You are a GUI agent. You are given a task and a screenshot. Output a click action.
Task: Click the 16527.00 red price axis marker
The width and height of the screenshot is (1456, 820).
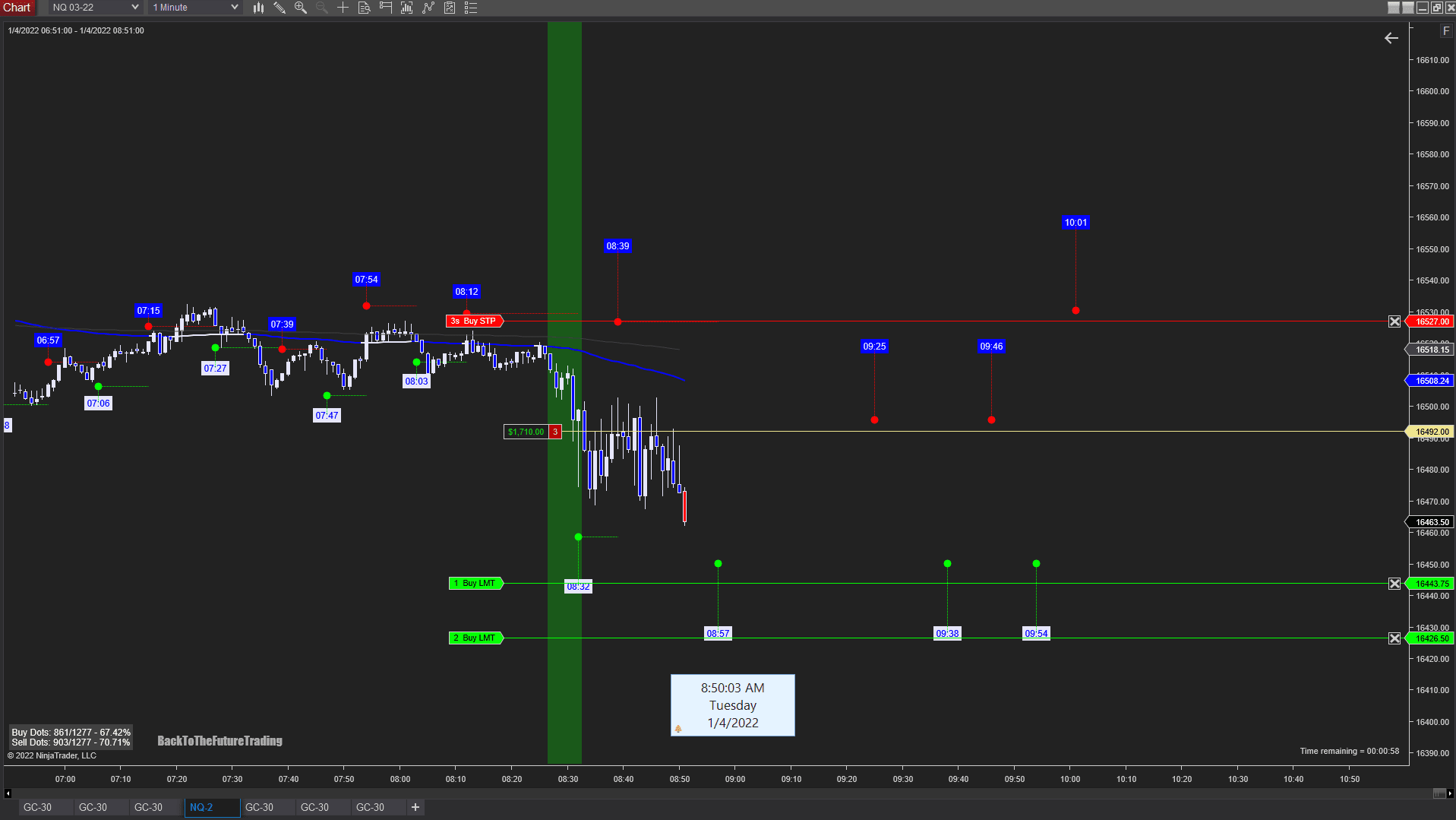(x=1429, y=321)
